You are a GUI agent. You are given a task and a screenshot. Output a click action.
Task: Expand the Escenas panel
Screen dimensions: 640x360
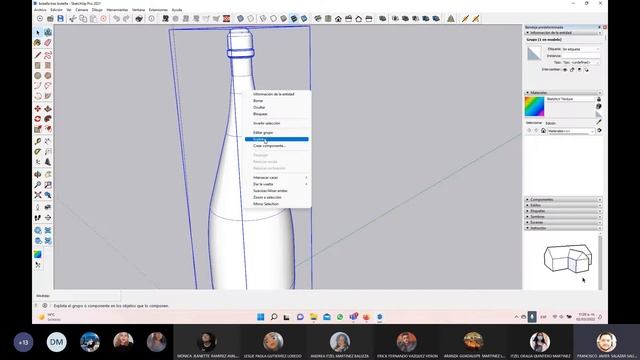coord(563,222)
